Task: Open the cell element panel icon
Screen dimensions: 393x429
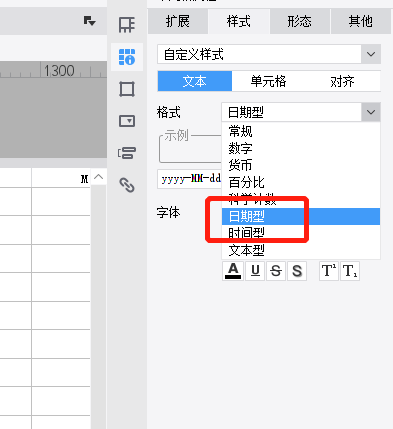Action: (x=127, y=25)
